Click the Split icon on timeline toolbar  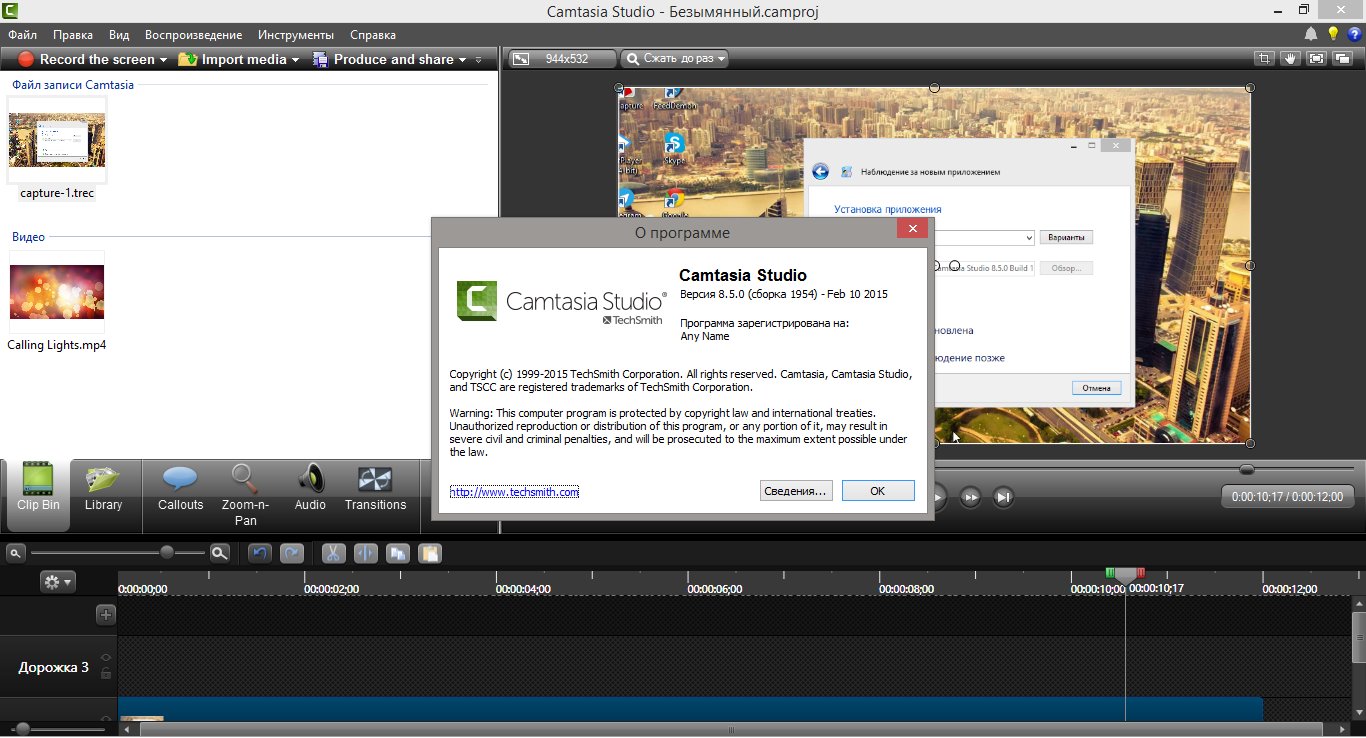pos(366,553)
